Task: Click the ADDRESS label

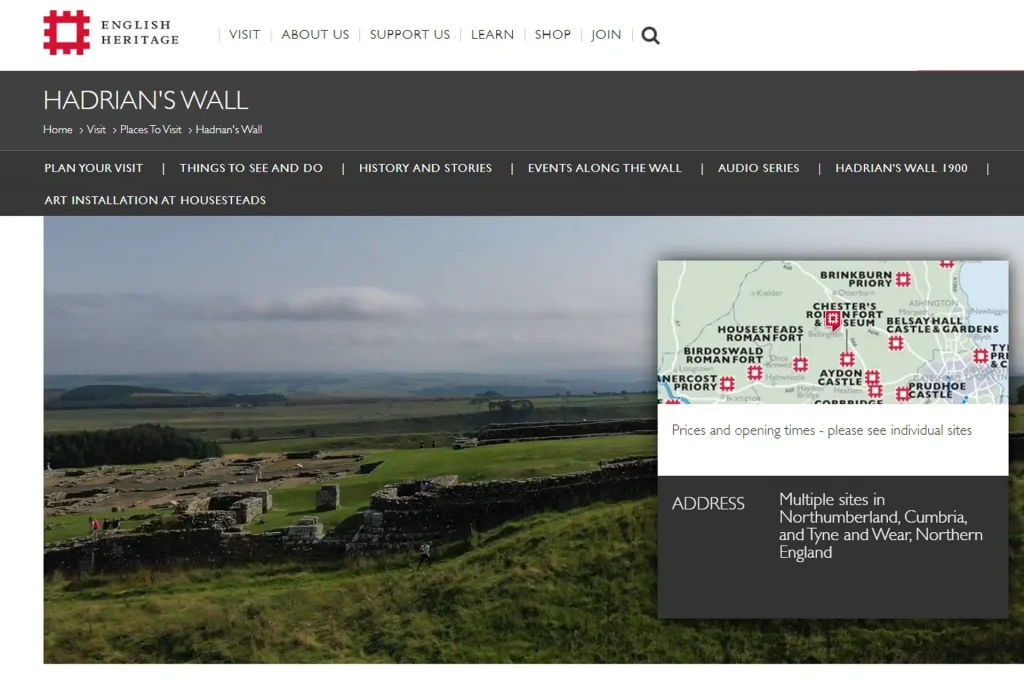Action: tap(708, 503)
